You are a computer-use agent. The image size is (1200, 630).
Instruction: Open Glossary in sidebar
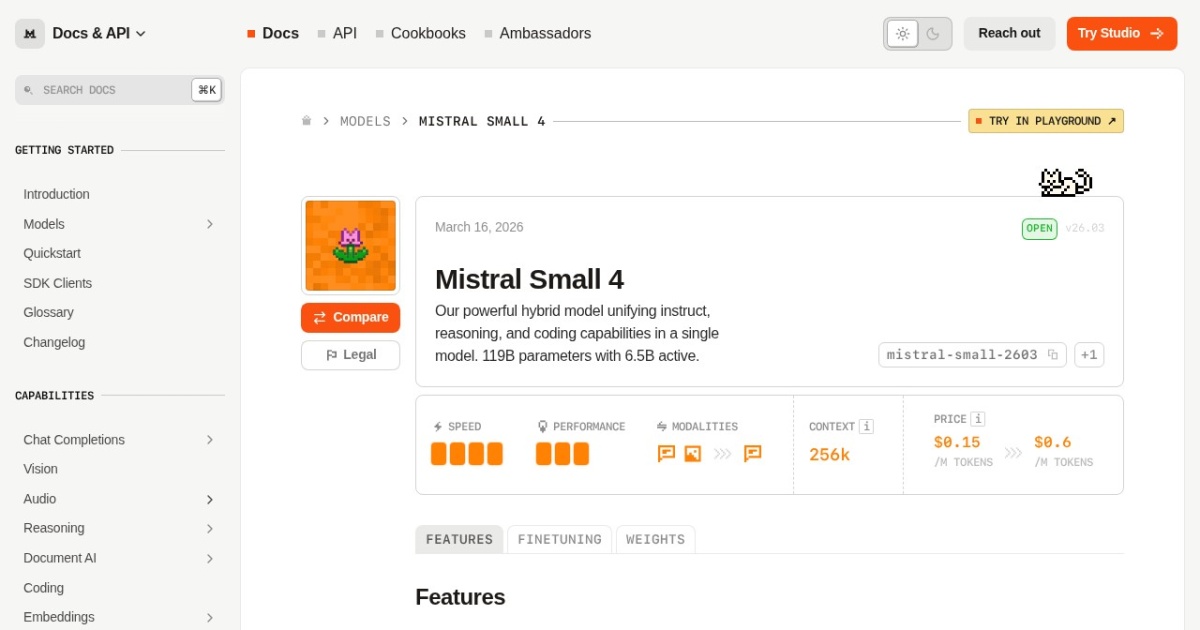pyautogui.click(x=48, y=313)
